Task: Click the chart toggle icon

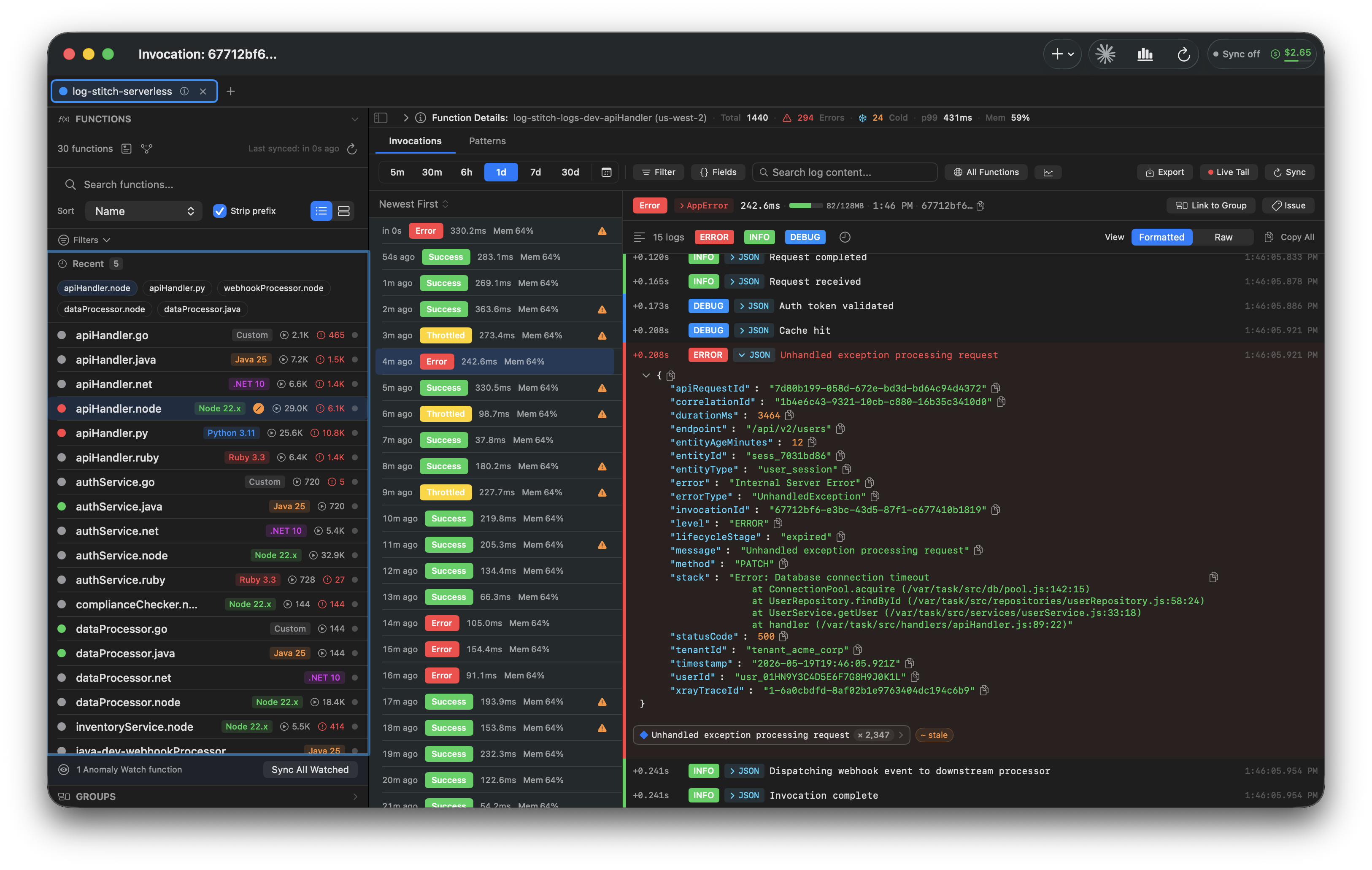Action: 1048,172
